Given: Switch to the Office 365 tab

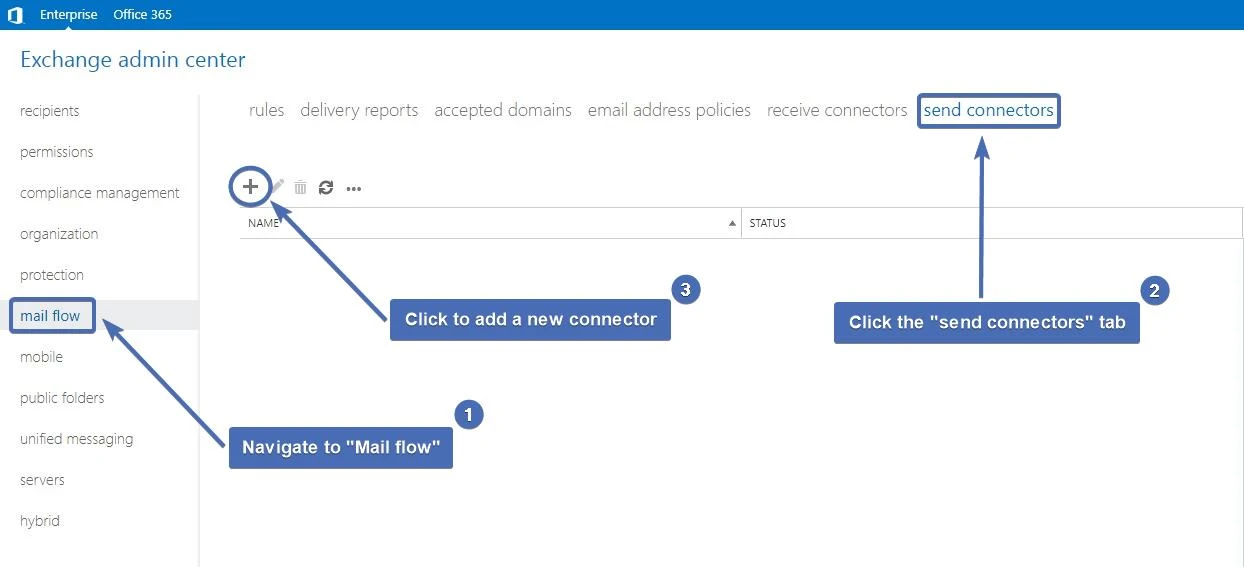Looking at the screenshot, I should pos(142,15).
